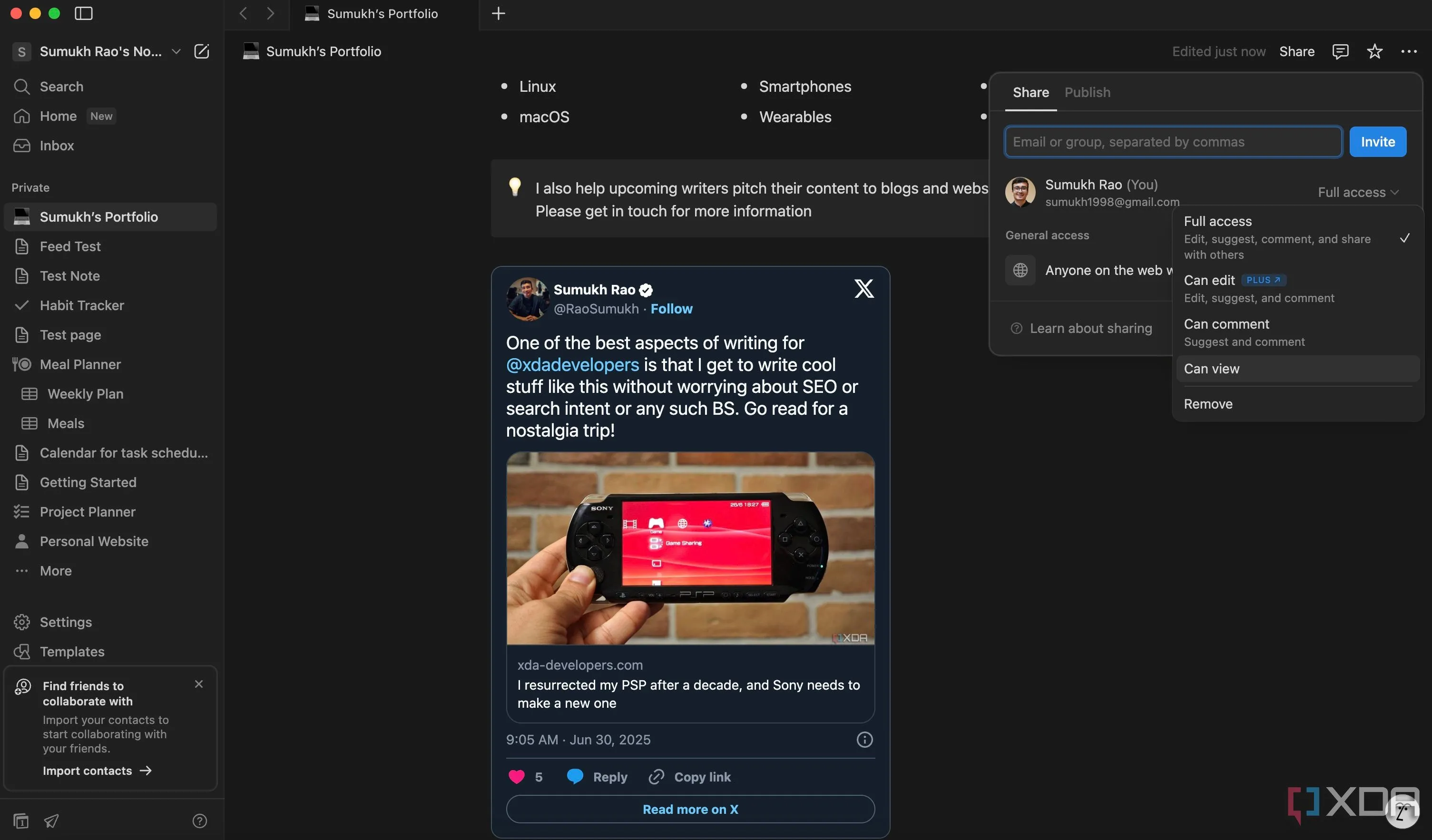Choose Remove from the access menu
The width and height of the screenshot is (1432, 840).
(x=1208, y=404)
